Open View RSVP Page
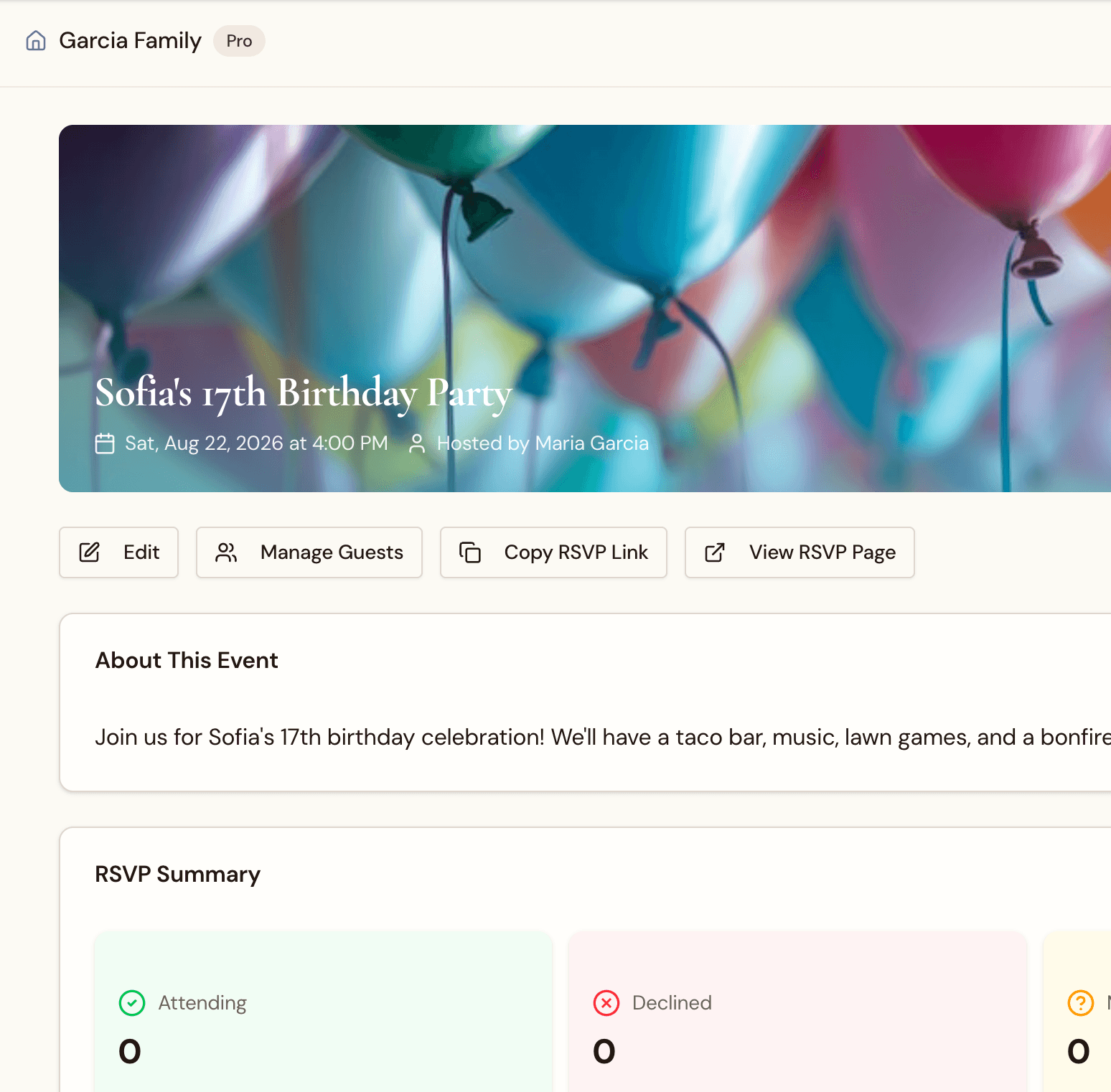 (x=800, y=552)
